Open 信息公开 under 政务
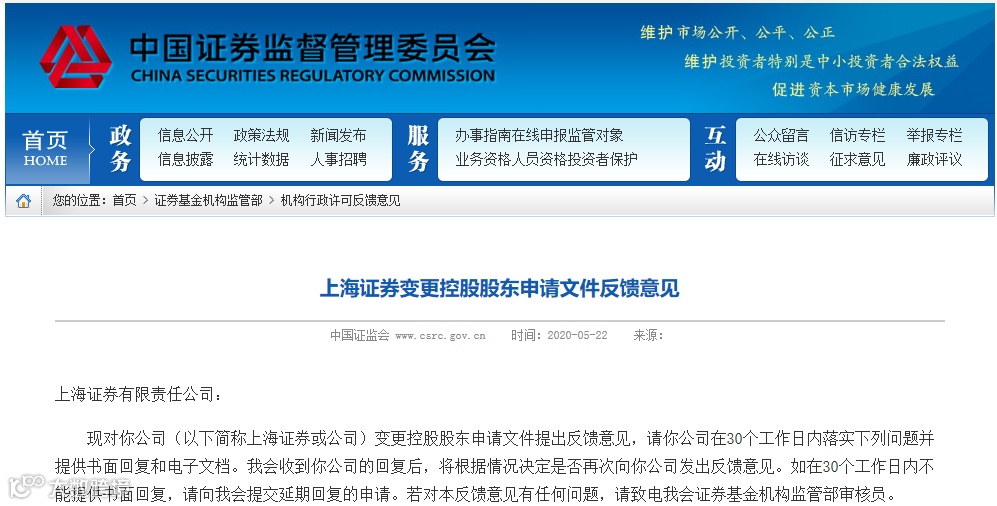Screen dimensions: 997x506 click(x=185, y=135)
